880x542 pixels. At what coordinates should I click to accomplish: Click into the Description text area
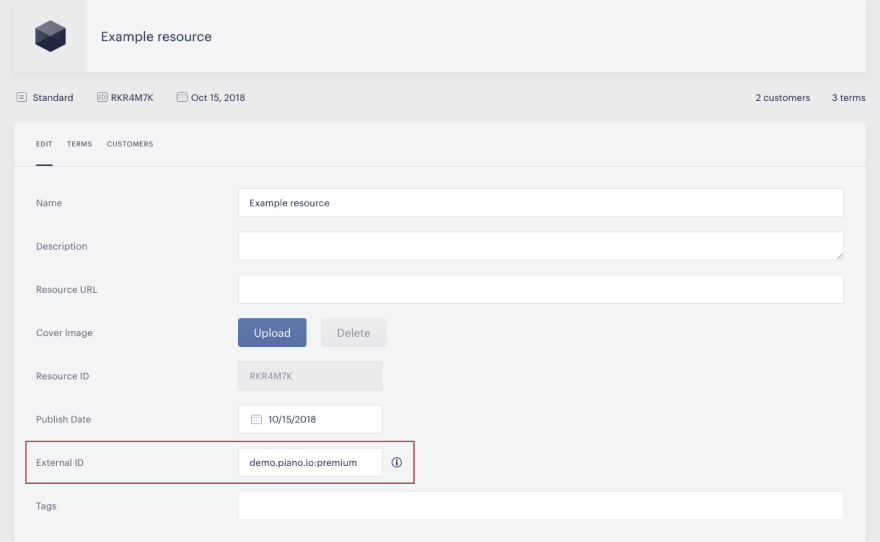[540, 246]
